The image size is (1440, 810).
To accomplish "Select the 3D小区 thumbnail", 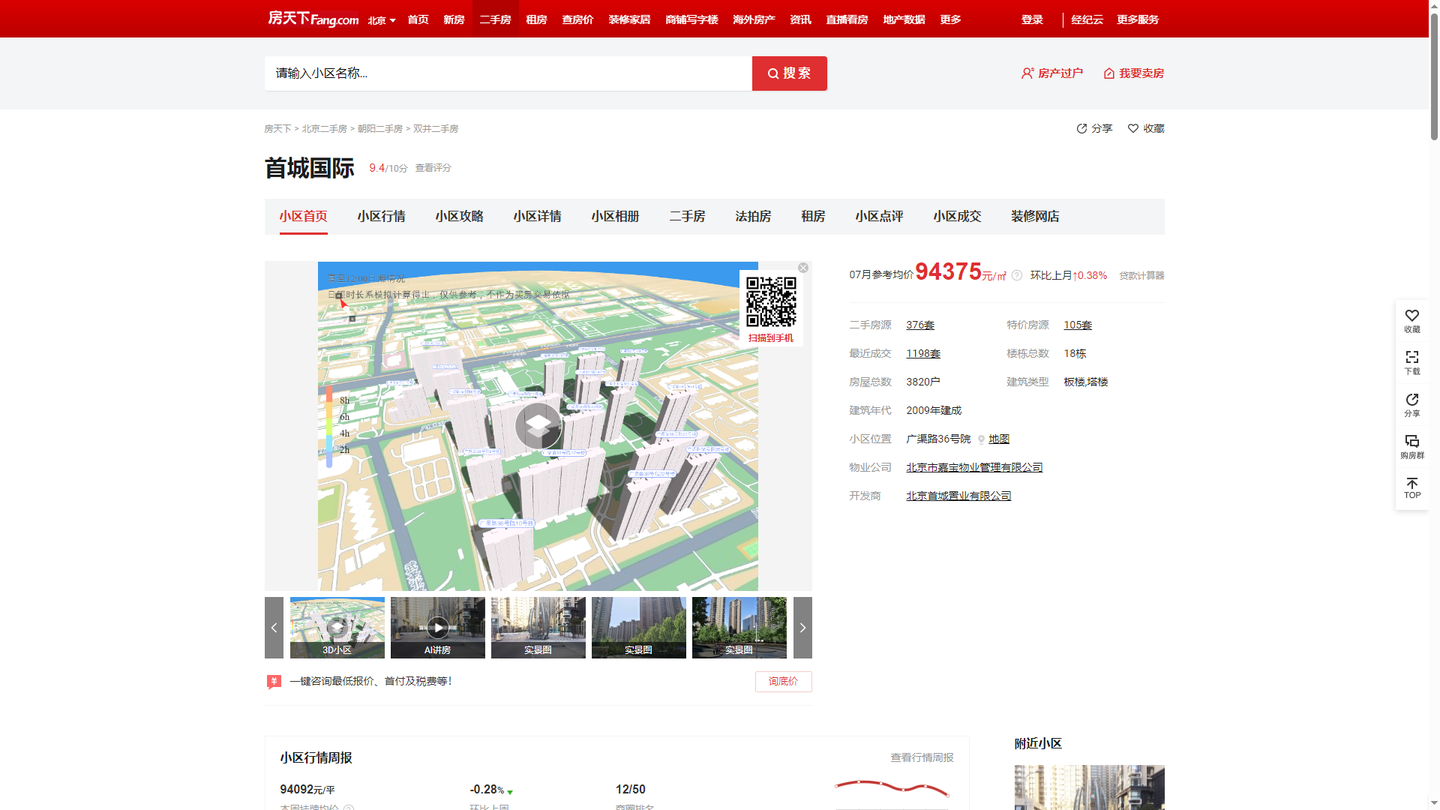I will tap(337, 628).
